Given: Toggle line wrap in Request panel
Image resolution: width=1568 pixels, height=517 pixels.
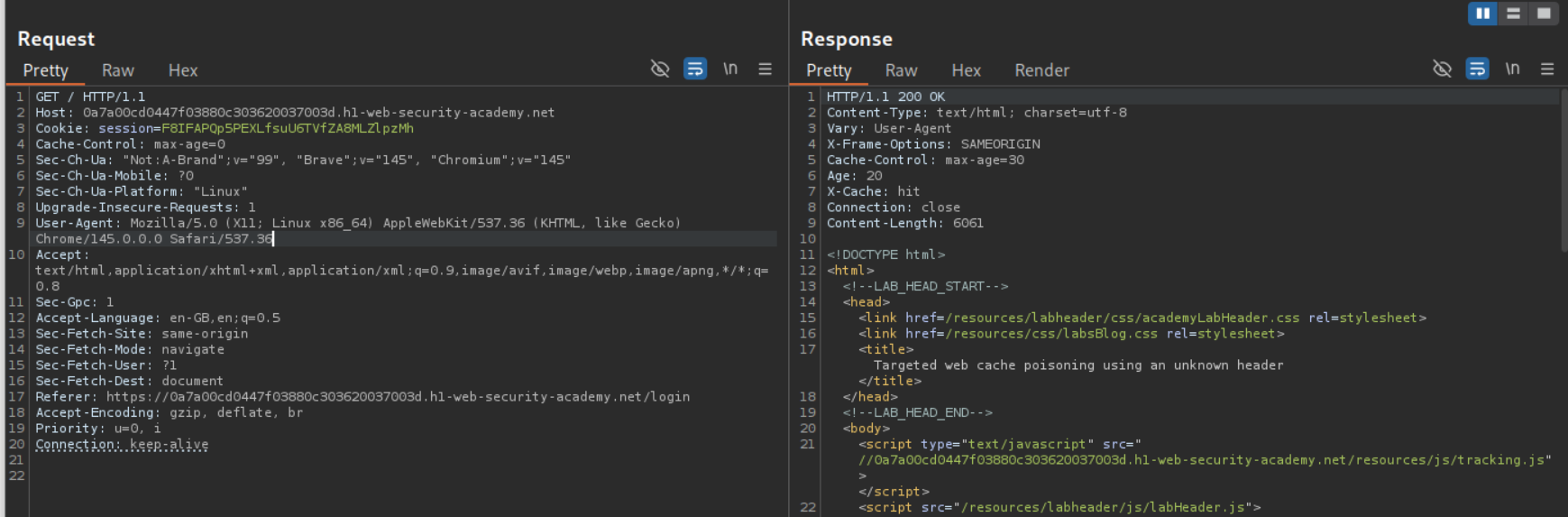Looking at the screenshot, I should 694,69.
